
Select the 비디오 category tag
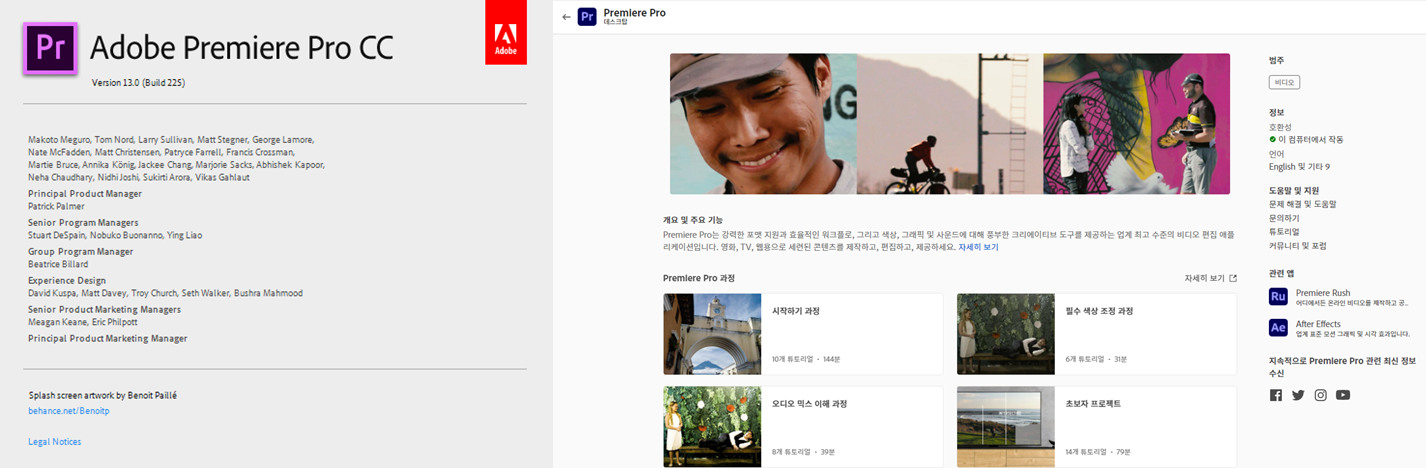(1284, 82)
